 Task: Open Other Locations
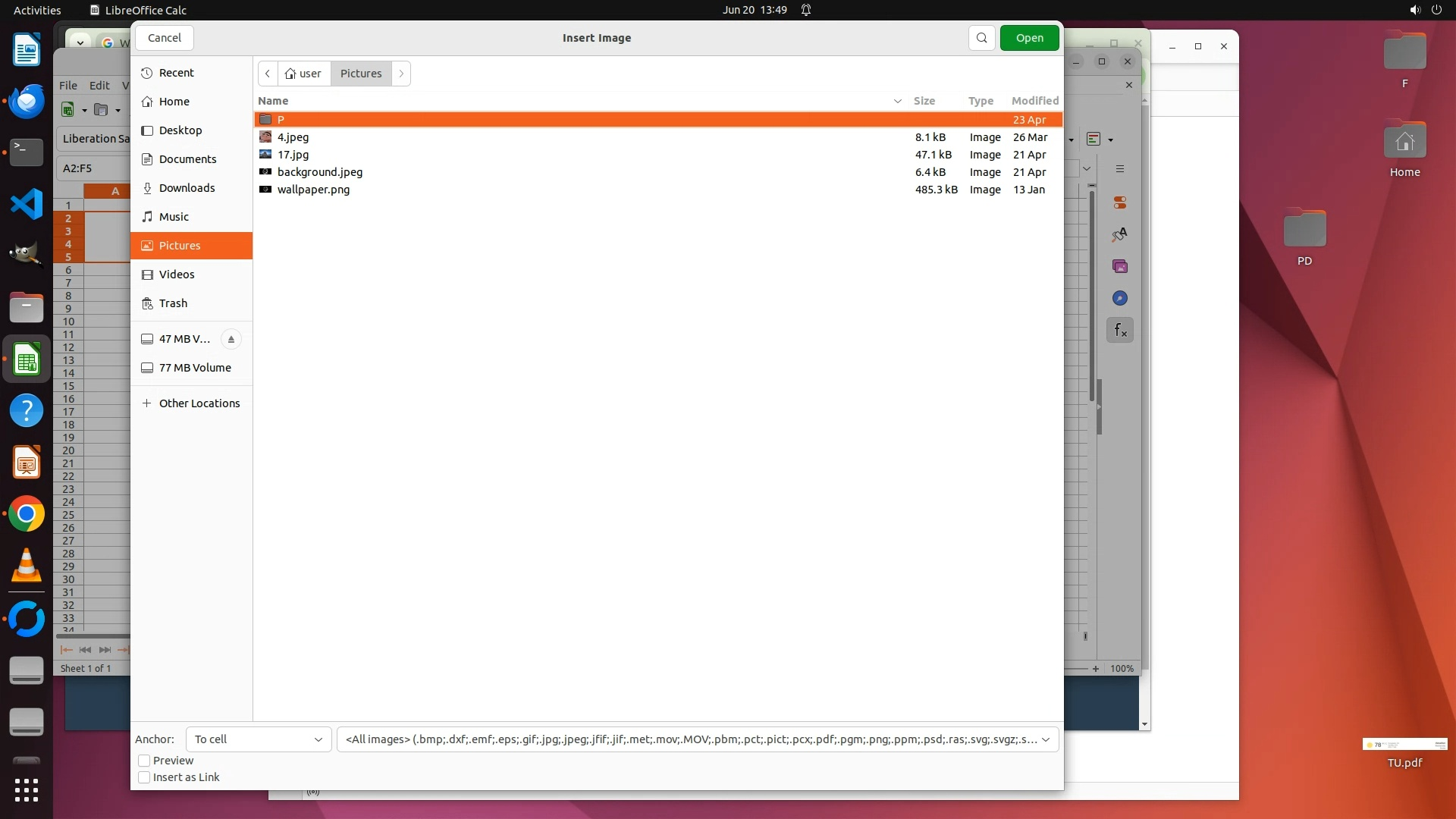[199, 403]
